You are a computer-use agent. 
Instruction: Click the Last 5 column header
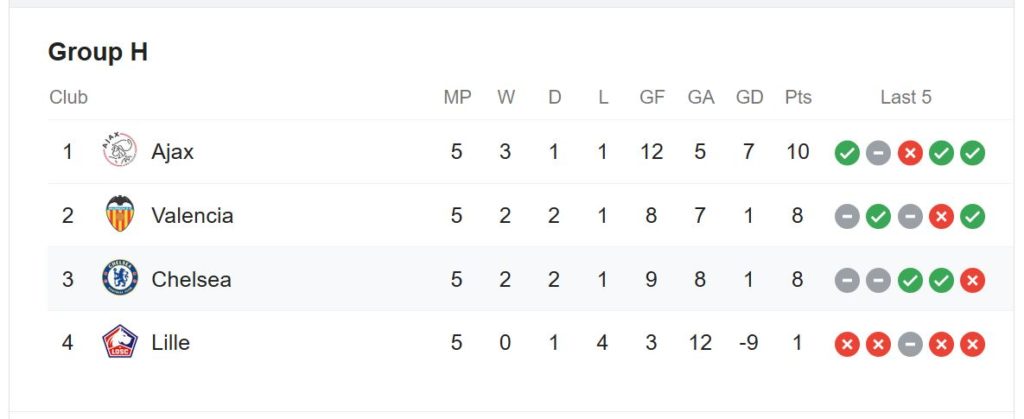tap(906, 97)
